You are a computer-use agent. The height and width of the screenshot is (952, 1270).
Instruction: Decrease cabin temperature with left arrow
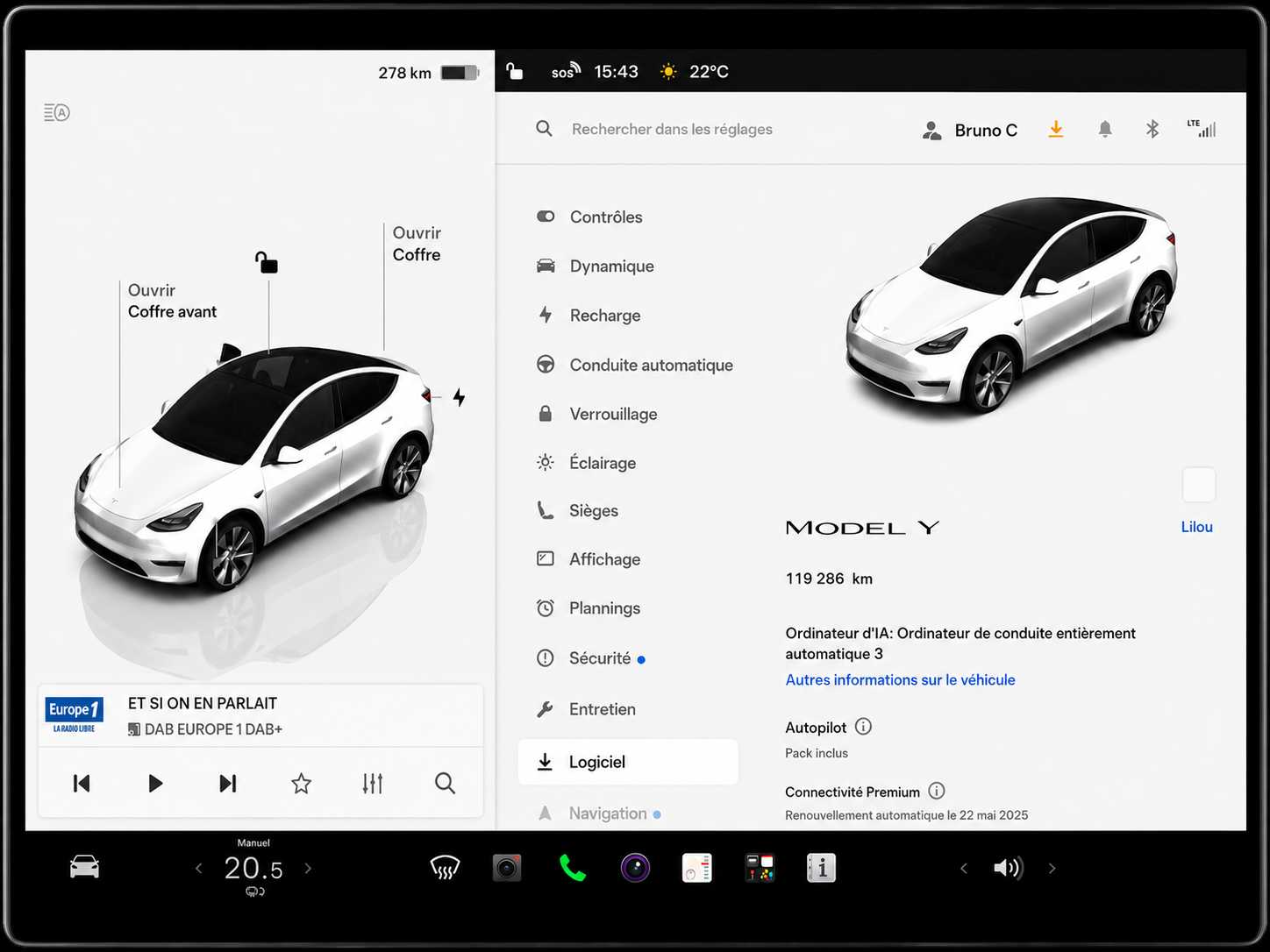pyautogui.click(x=199, y=868)
